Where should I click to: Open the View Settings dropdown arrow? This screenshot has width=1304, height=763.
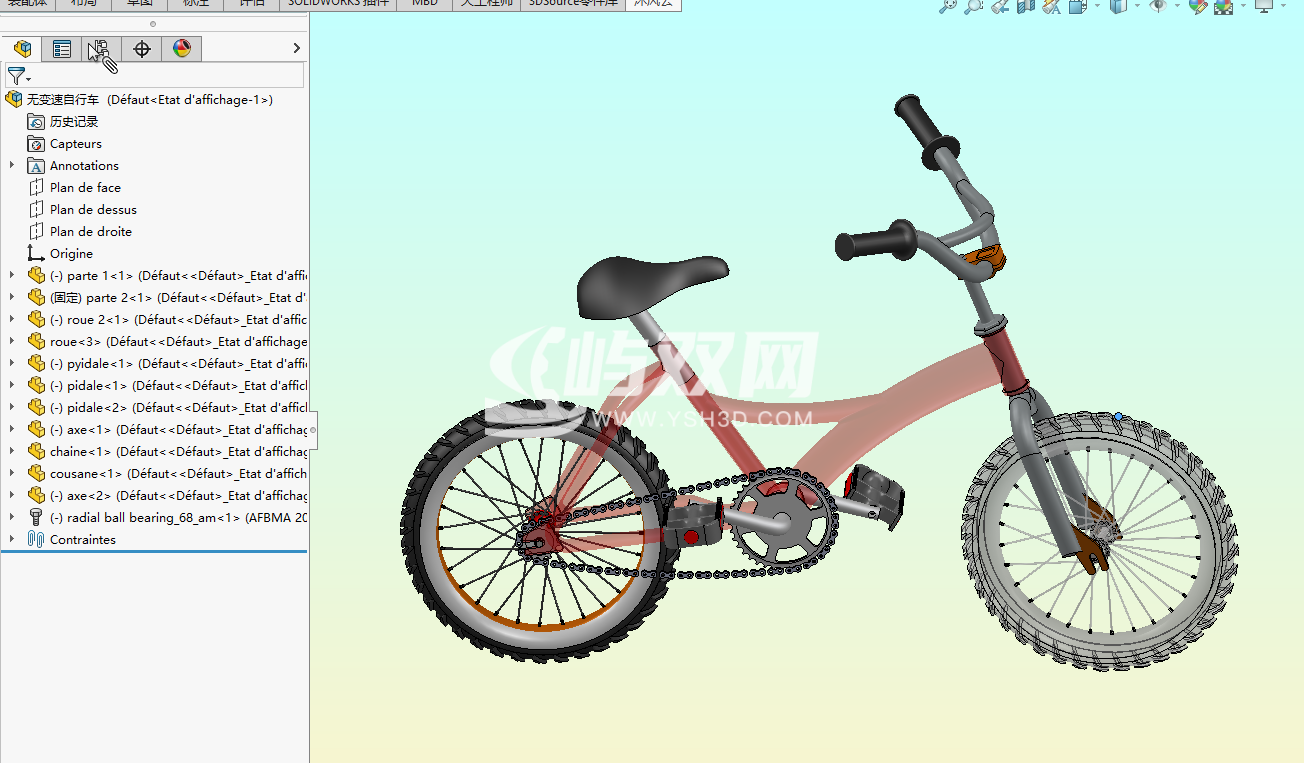(1284, 6)
